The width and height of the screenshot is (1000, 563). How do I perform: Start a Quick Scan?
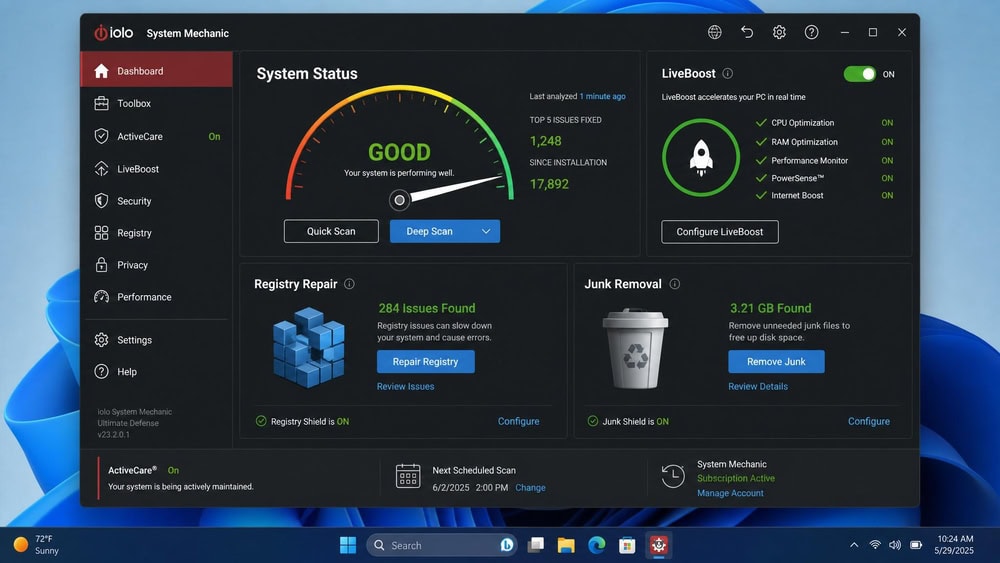click(331, 231)
